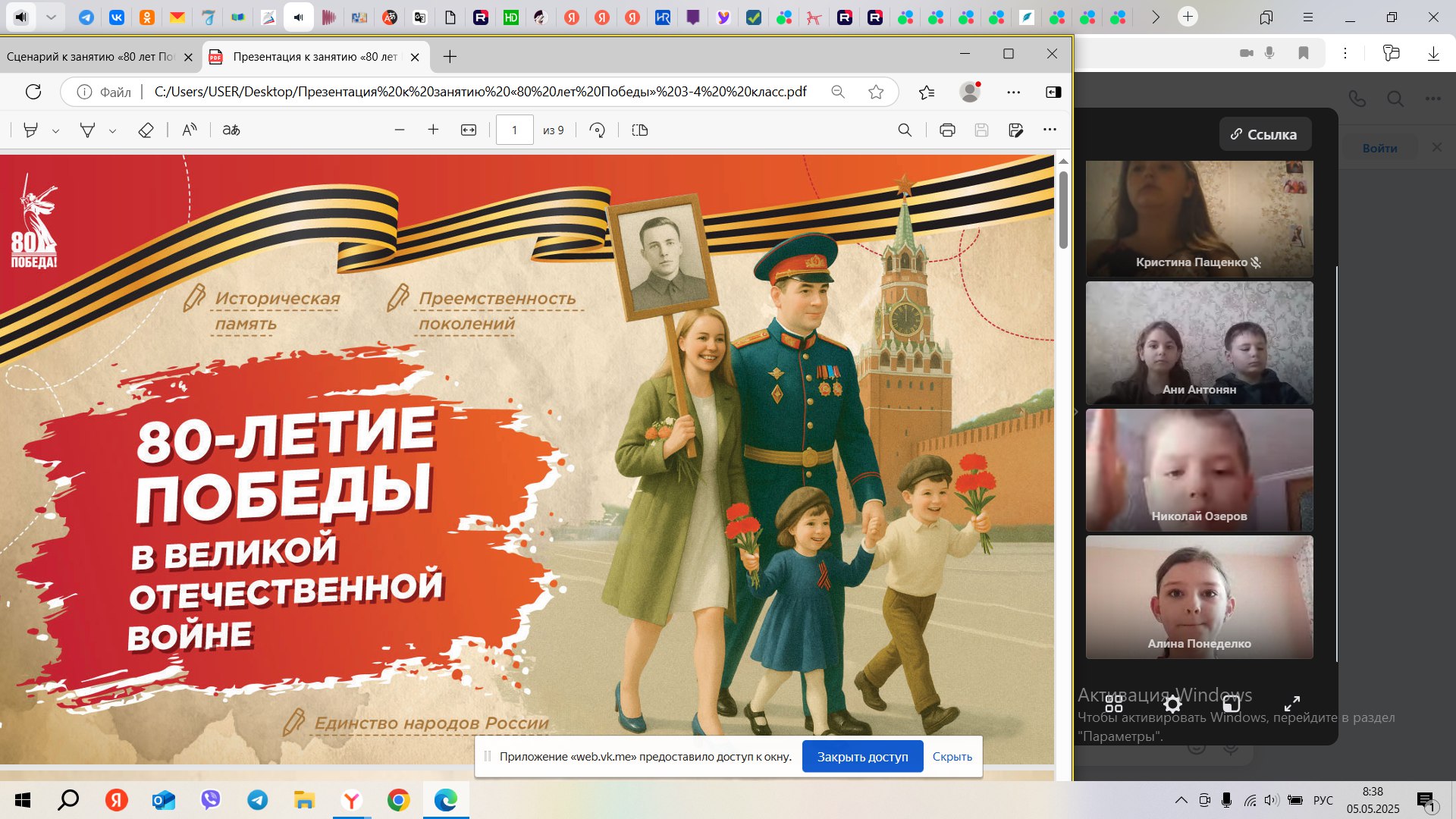Click the scrollbar up arrow in PDF viewer
The image size is (1456, 819).
pyautogui.click(x=1063, y=162)
